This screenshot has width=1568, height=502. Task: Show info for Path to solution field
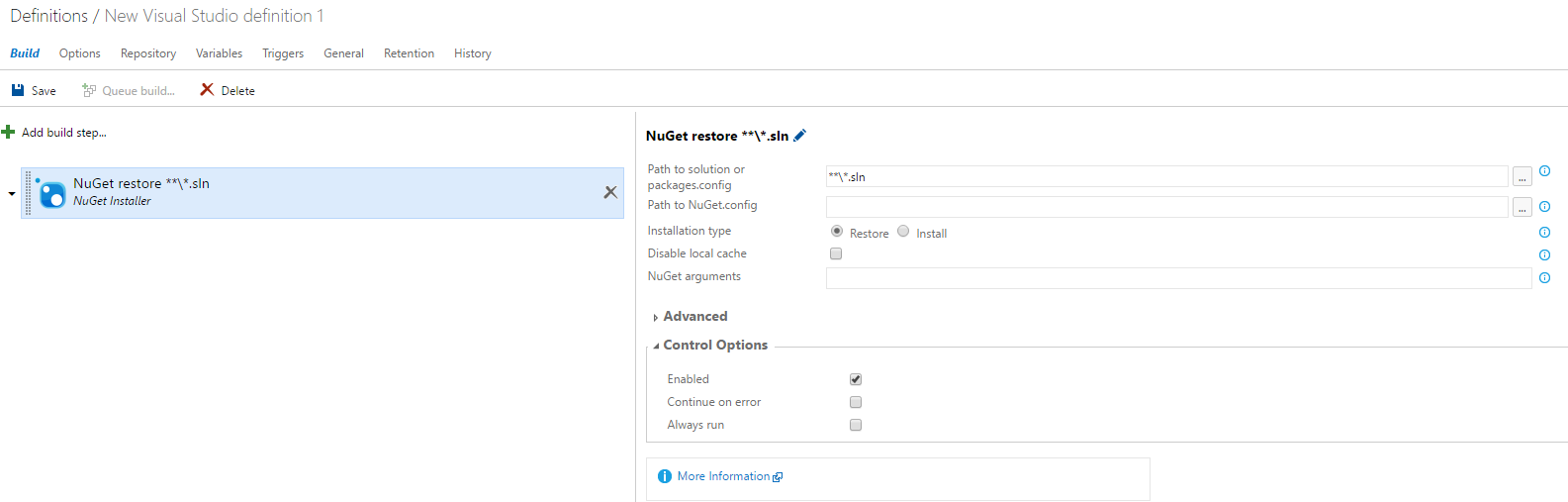1544,171
